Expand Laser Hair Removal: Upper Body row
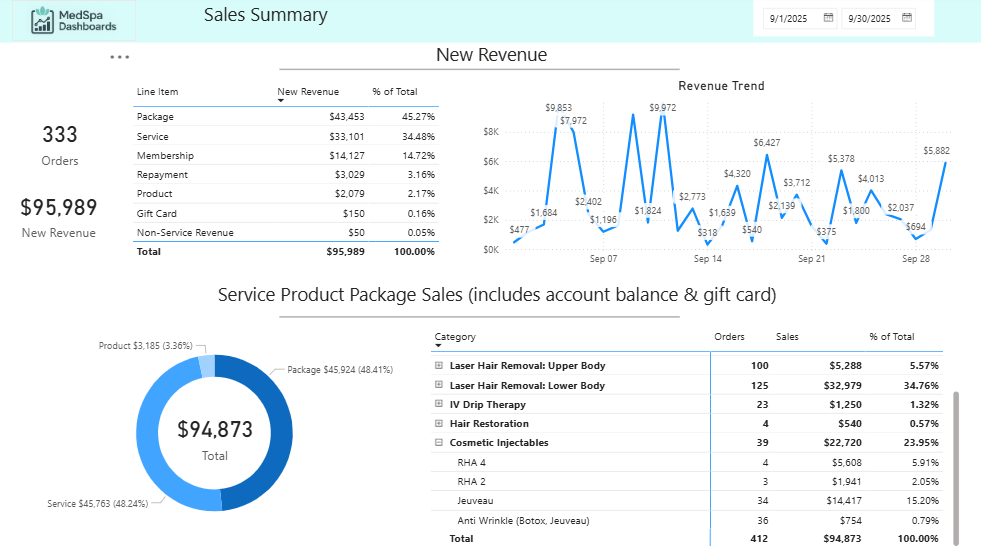 point(439,366)
